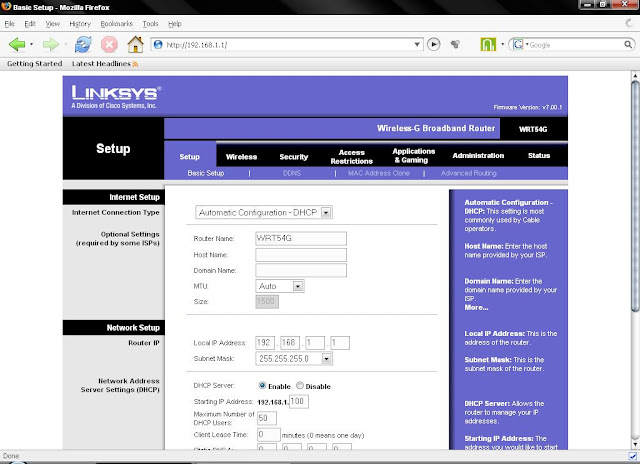Click the Go button beside the address bar
Image resolution: width=640 pixels, height=464 pixels.
pos(433,45)
